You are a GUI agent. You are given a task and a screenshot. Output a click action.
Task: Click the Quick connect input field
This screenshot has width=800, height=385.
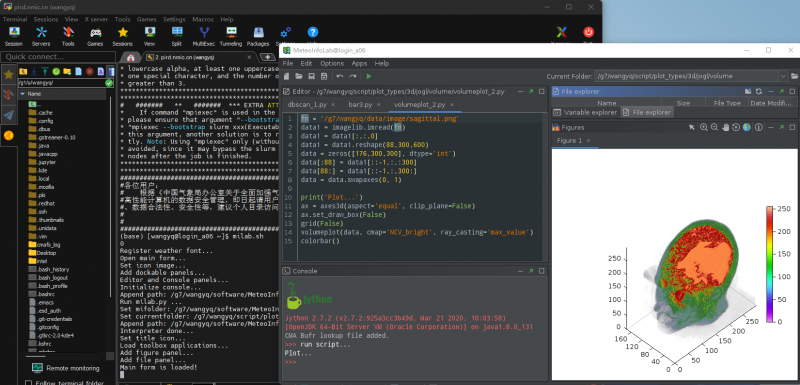point(58,57)
